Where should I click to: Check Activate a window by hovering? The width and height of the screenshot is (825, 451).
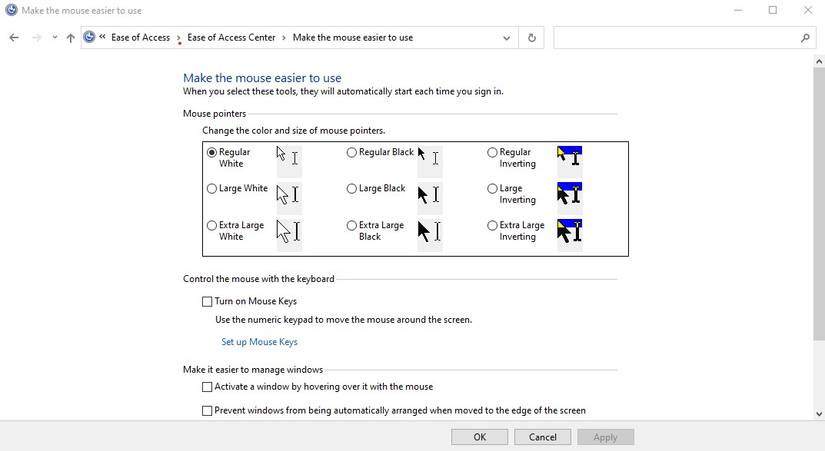[208, 386]
